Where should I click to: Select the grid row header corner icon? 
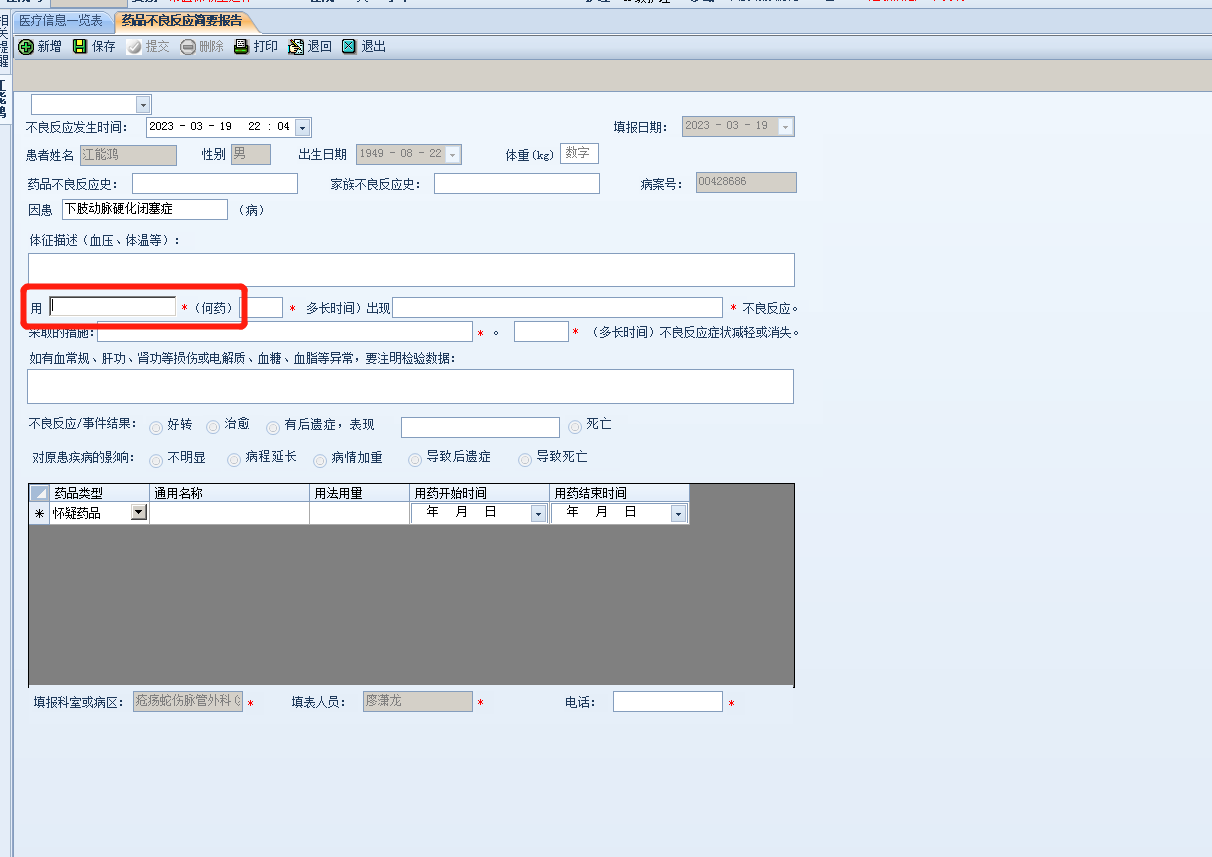pyautogui.click(x=39, y=493)
